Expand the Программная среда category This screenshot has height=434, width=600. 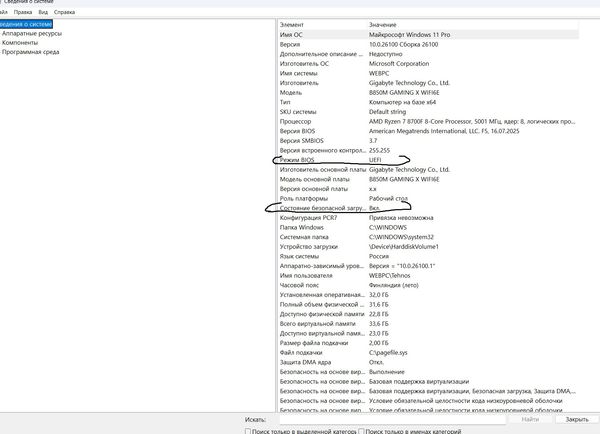[32, 54]
